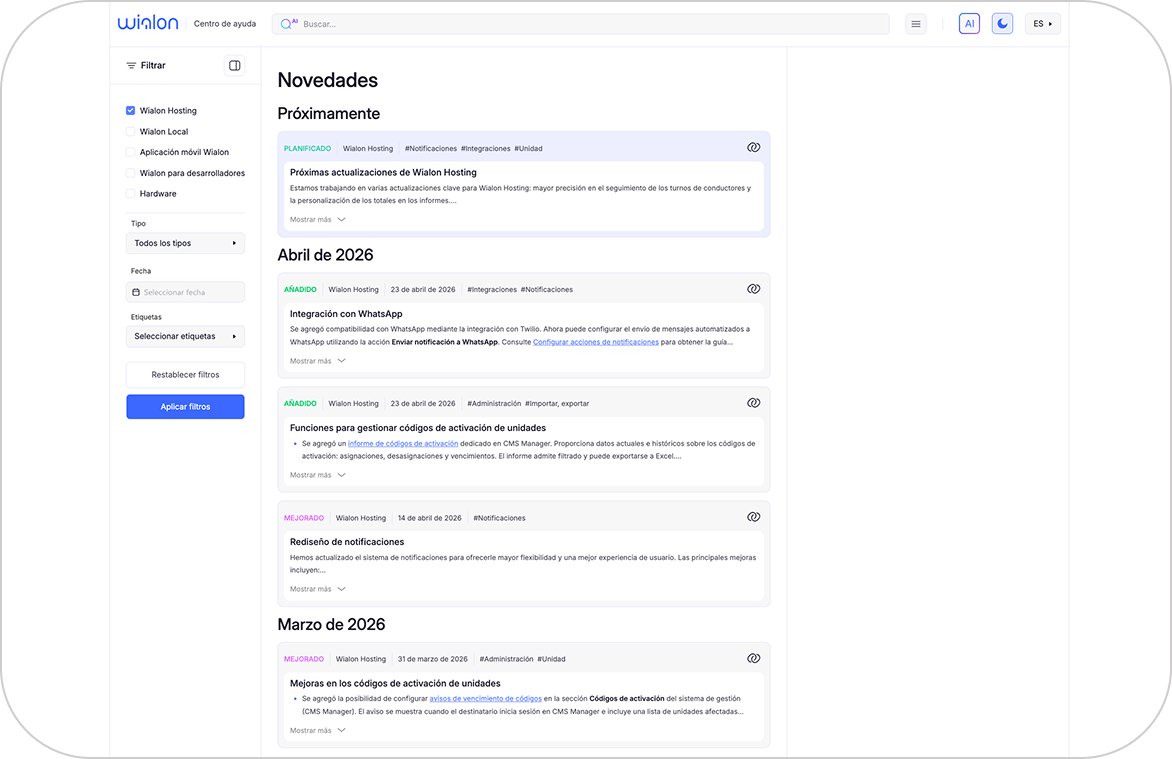Expand Mostrar más under Funciones para gestionar códigos
Viewport: 1172px width, 759px height.
click(318, 475)
